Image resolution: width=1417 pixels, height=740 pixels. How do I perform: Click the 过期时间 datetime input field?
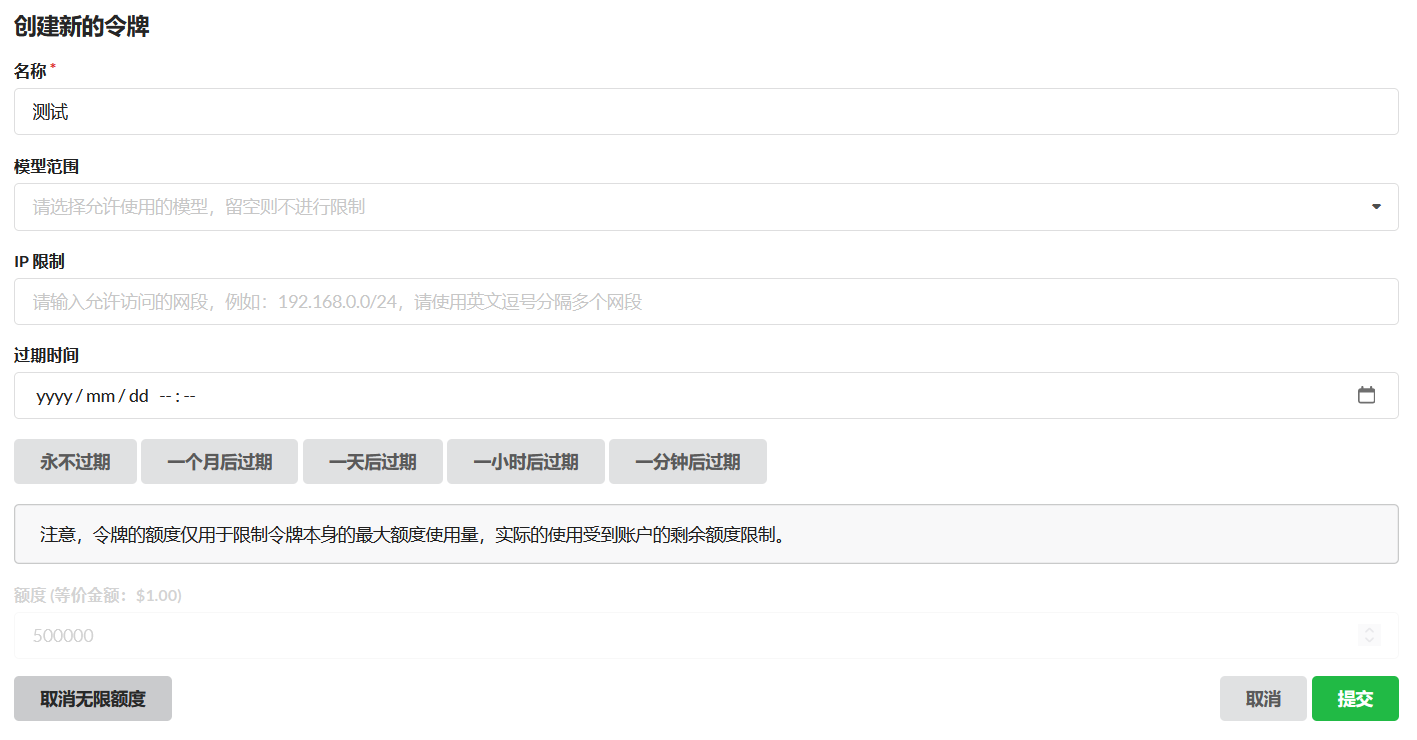pos(600,395)
